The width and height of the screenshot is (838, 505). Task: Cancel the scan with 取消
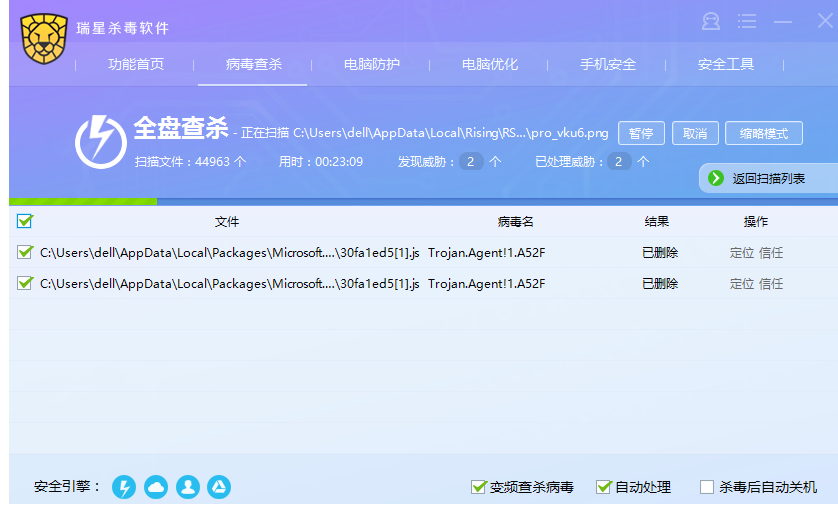(x=695, y=133)
